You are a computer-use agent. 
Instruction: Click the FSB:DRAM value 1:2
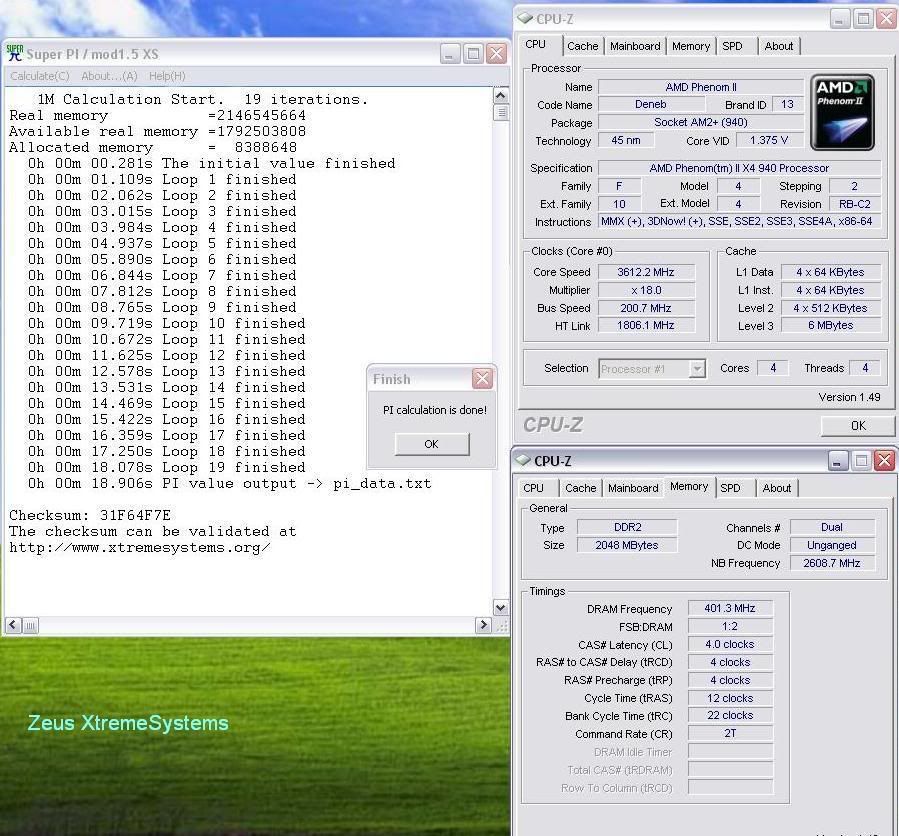(730, 626)
